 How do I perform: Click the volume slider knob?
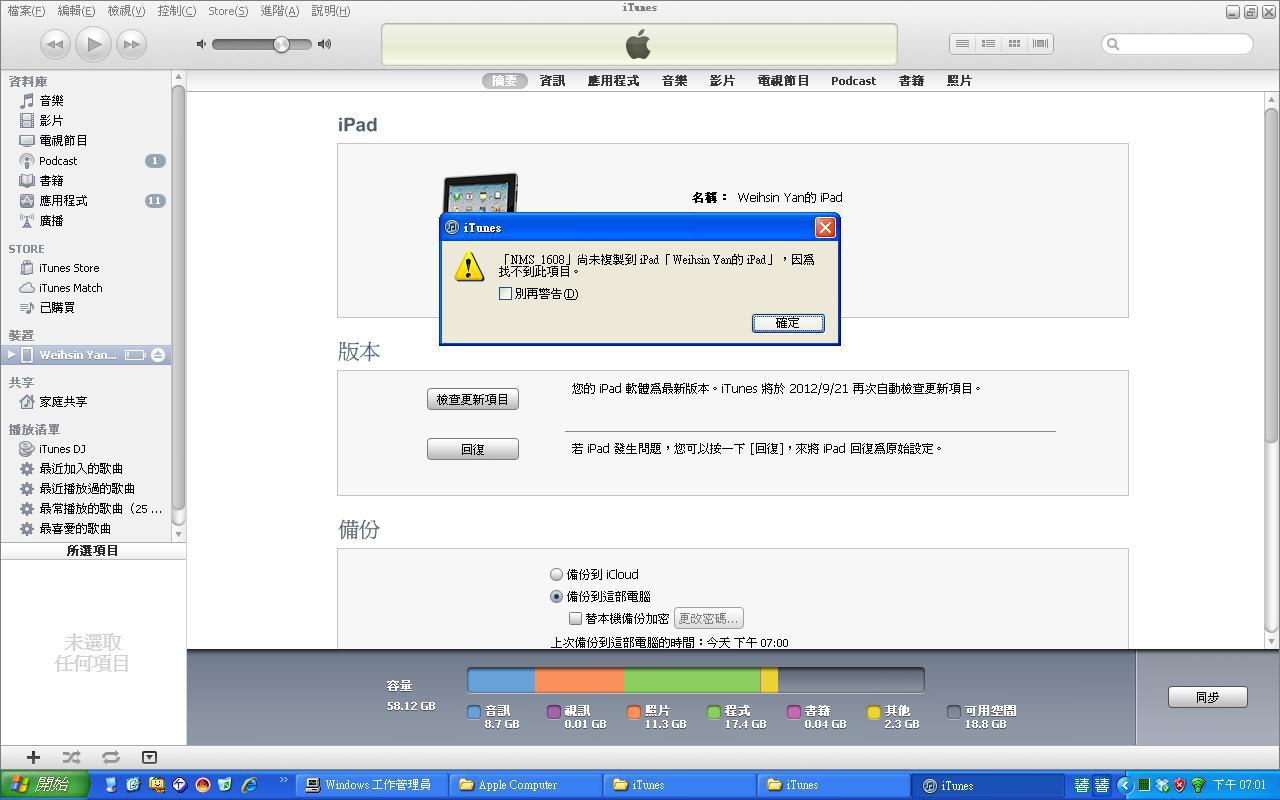pyautogui.click(x=281, y=44)
